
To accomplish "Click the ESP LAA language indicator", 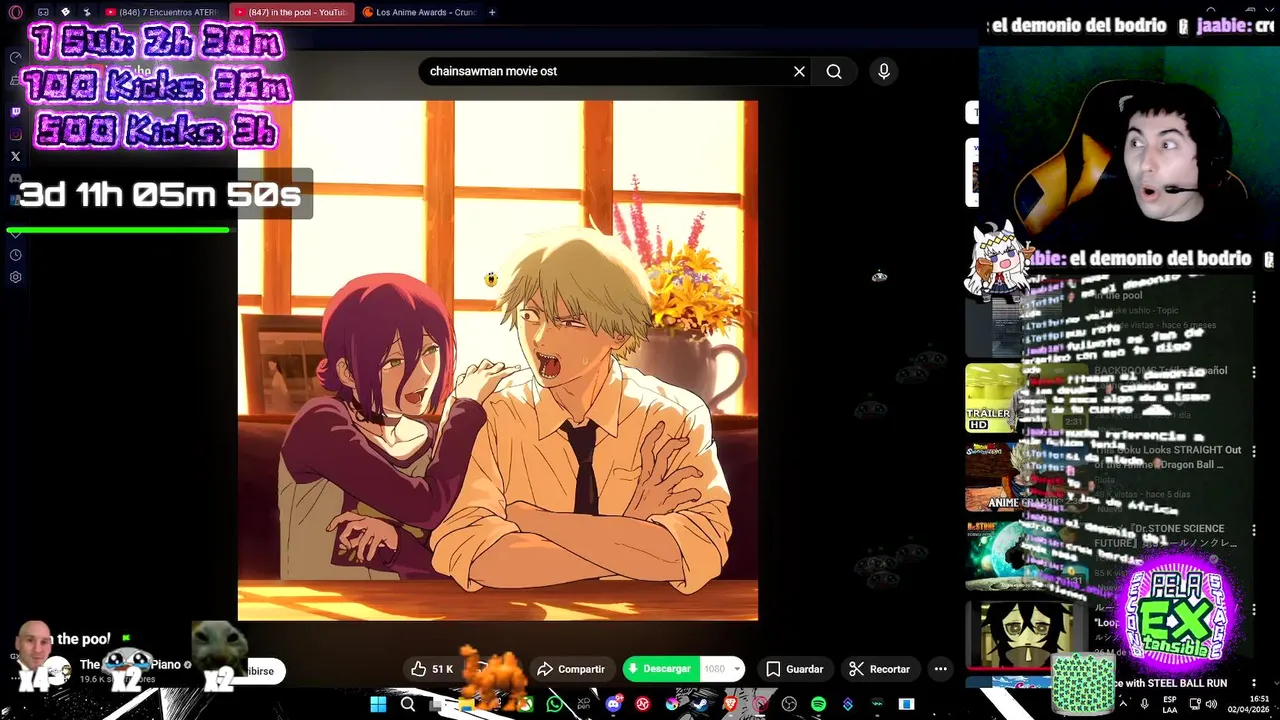I will 1169,704.
